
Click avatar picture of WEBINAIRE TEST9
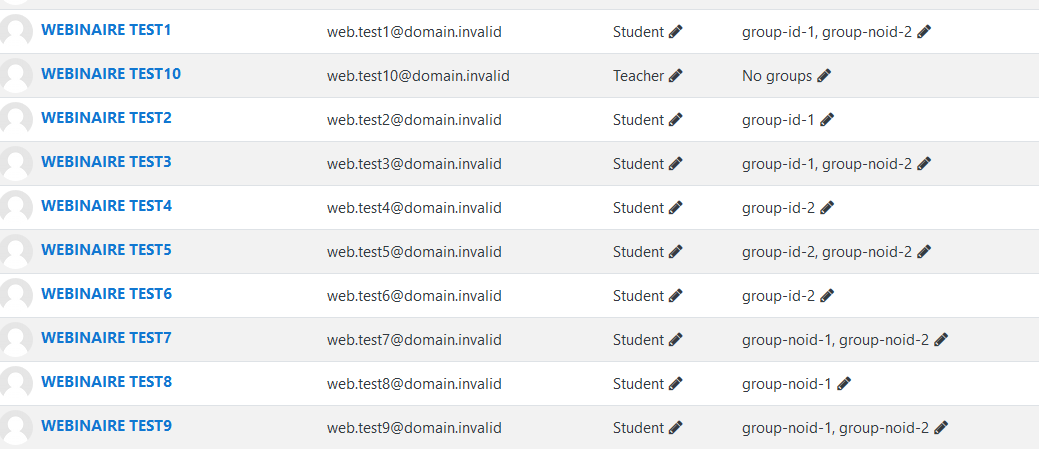point(16,427)
